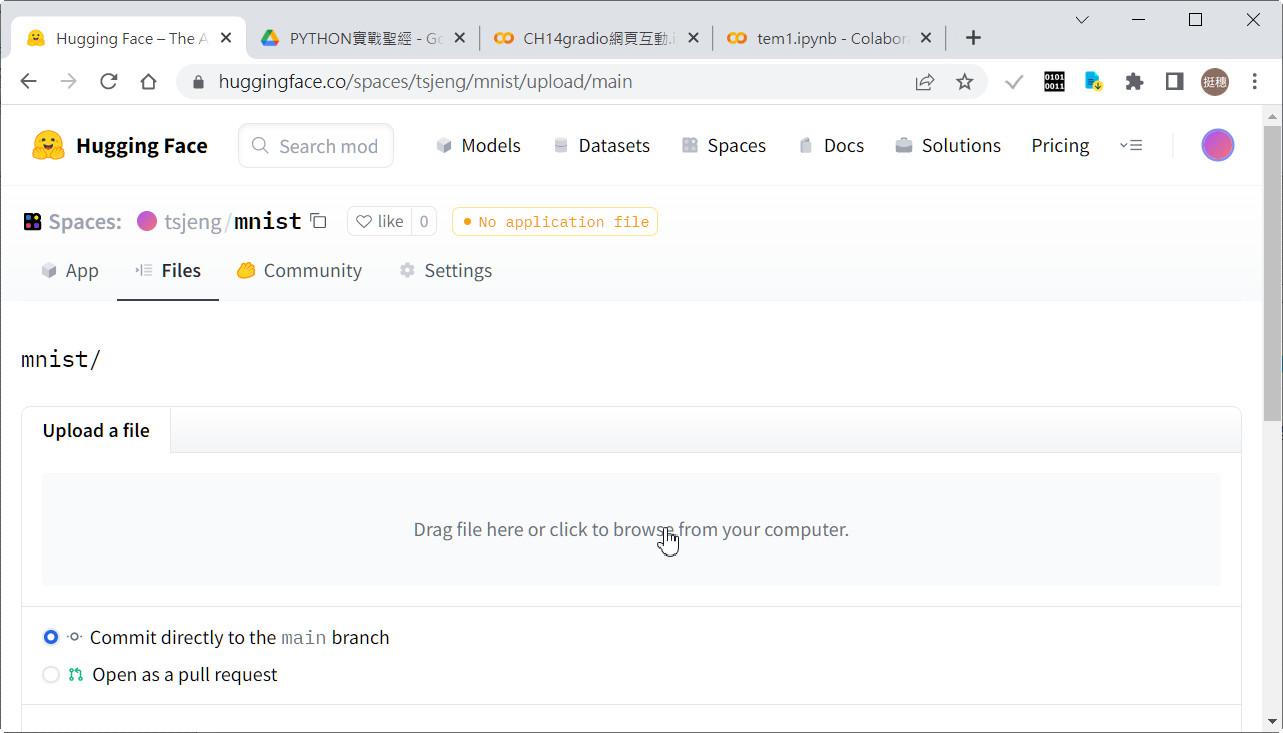Open Chrome's three-dot menu
1283x733 pixels.
tap(1254, 82)
